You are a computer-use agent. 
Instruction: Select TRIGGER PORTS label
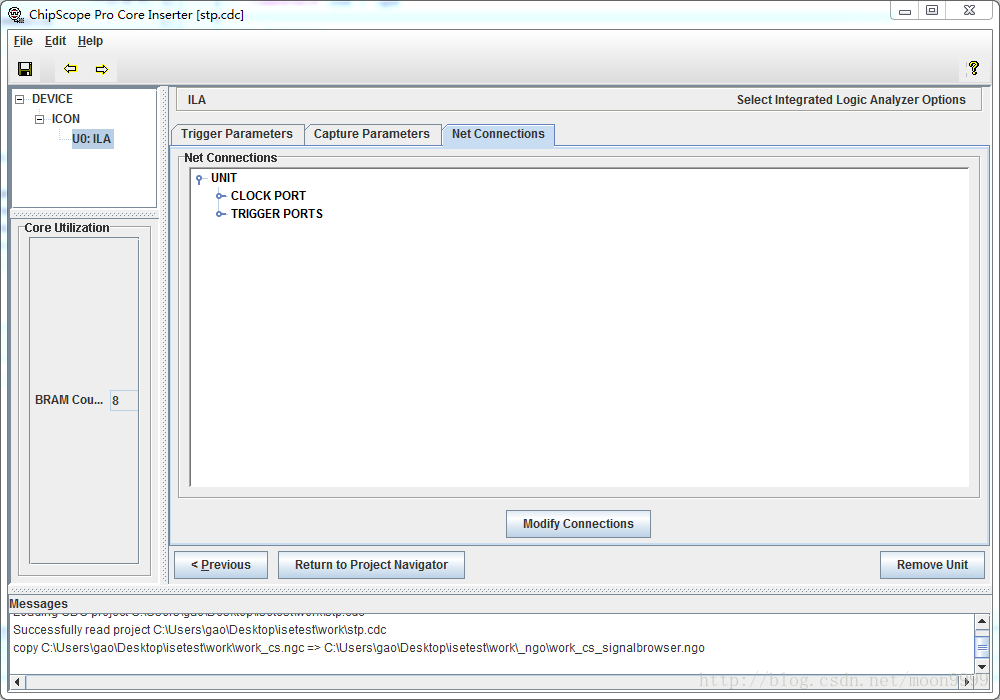(277, 214)
